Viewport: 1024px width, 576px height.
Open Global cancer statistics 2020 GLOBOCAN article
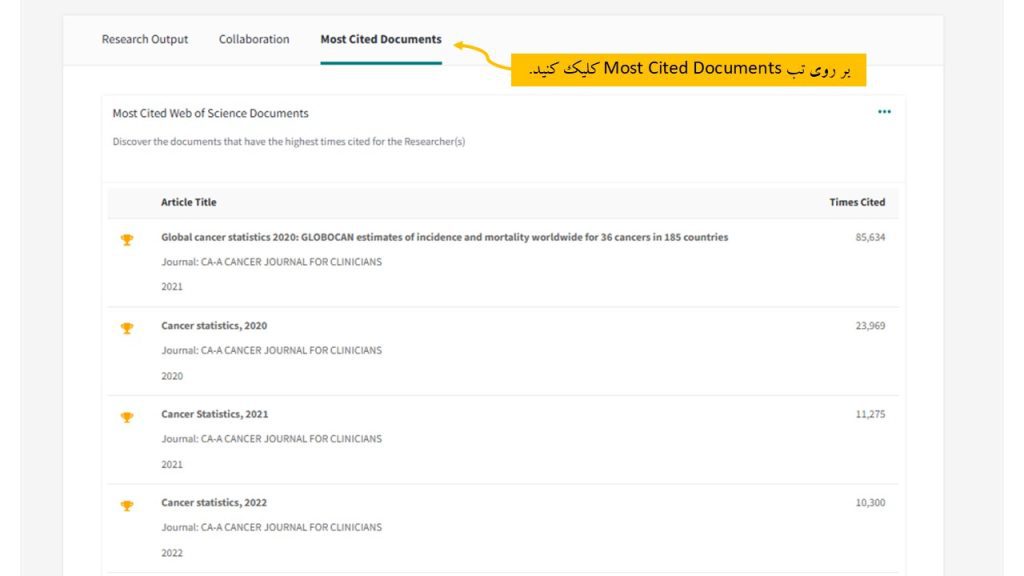pos(444,238)
